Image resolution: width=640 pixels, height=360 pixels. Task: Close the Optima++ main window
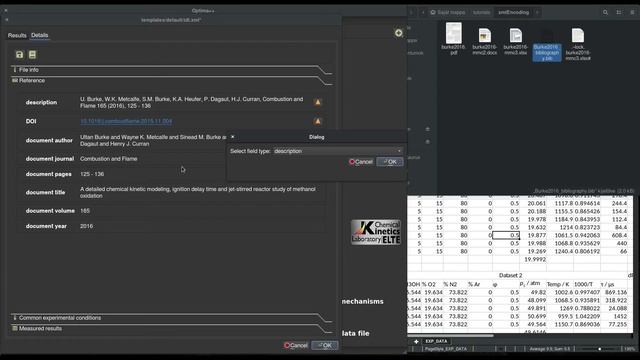(x=6, y=11)
